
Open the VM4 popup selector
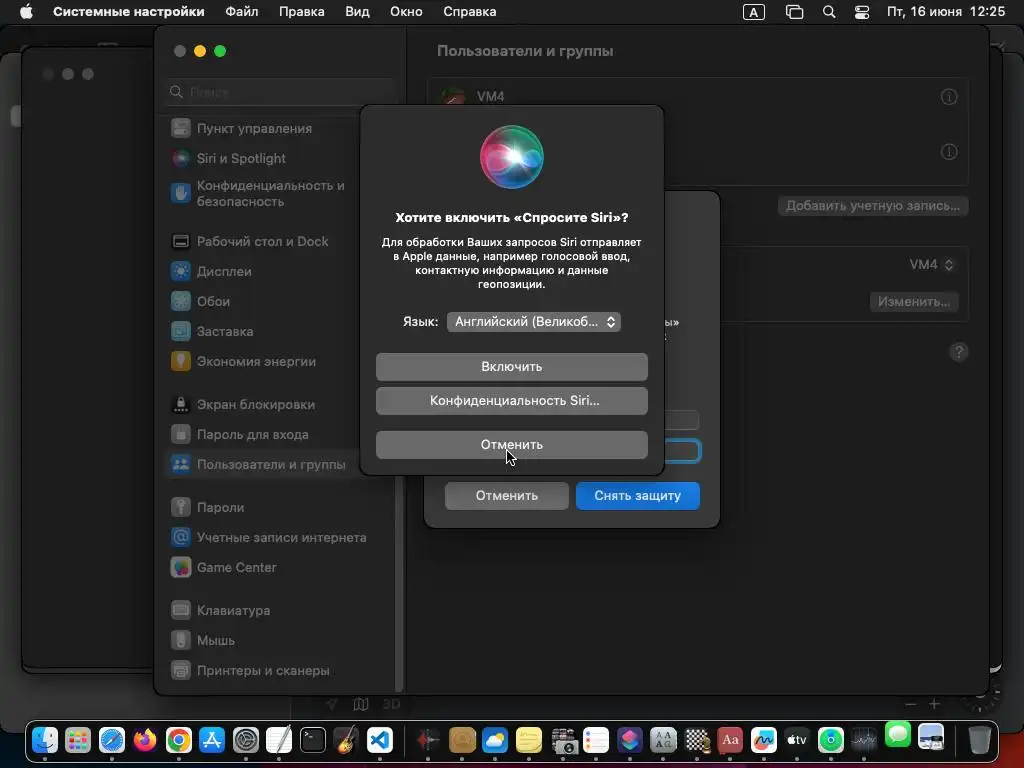point(932,264)
